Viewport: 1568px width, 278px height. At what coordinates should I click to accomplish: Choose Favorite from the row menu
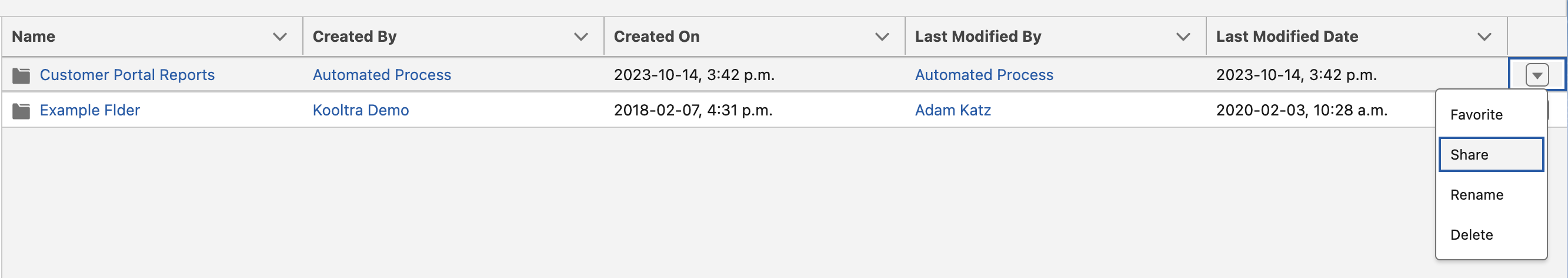[x=1476, y=115]
